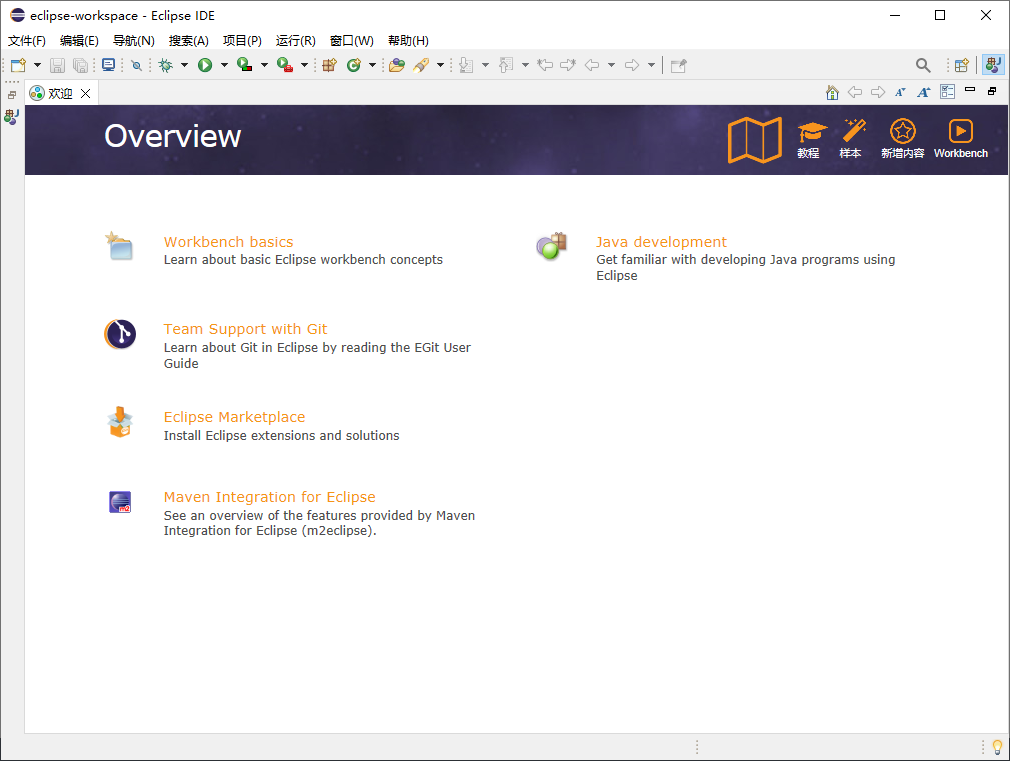Open the 文件(F) menu
This screenshot has height=761, width=1010.
pyautogui.click(x=26, y=41)
